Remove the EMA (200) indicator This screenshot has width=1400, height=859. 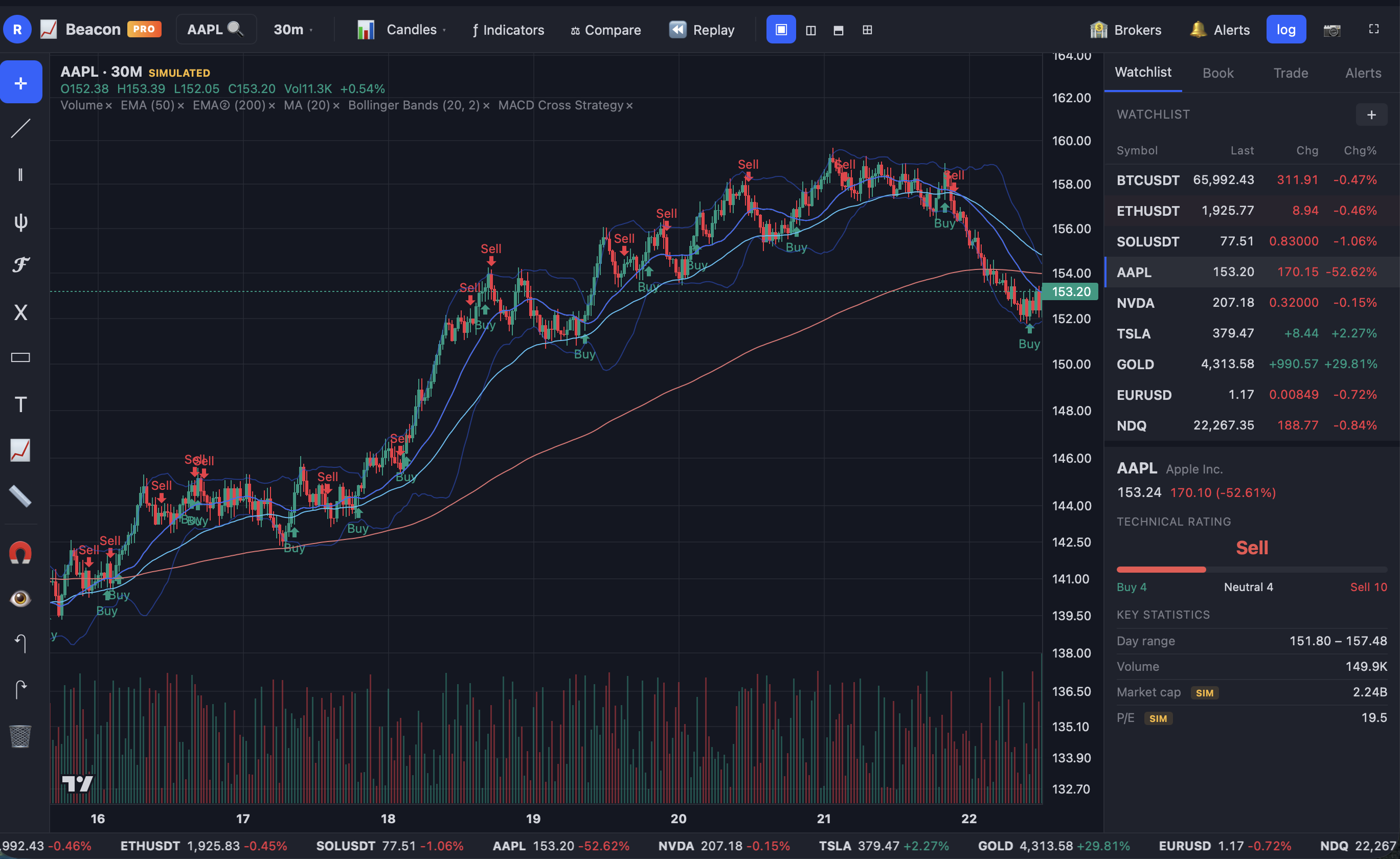[x=272, y=106]
